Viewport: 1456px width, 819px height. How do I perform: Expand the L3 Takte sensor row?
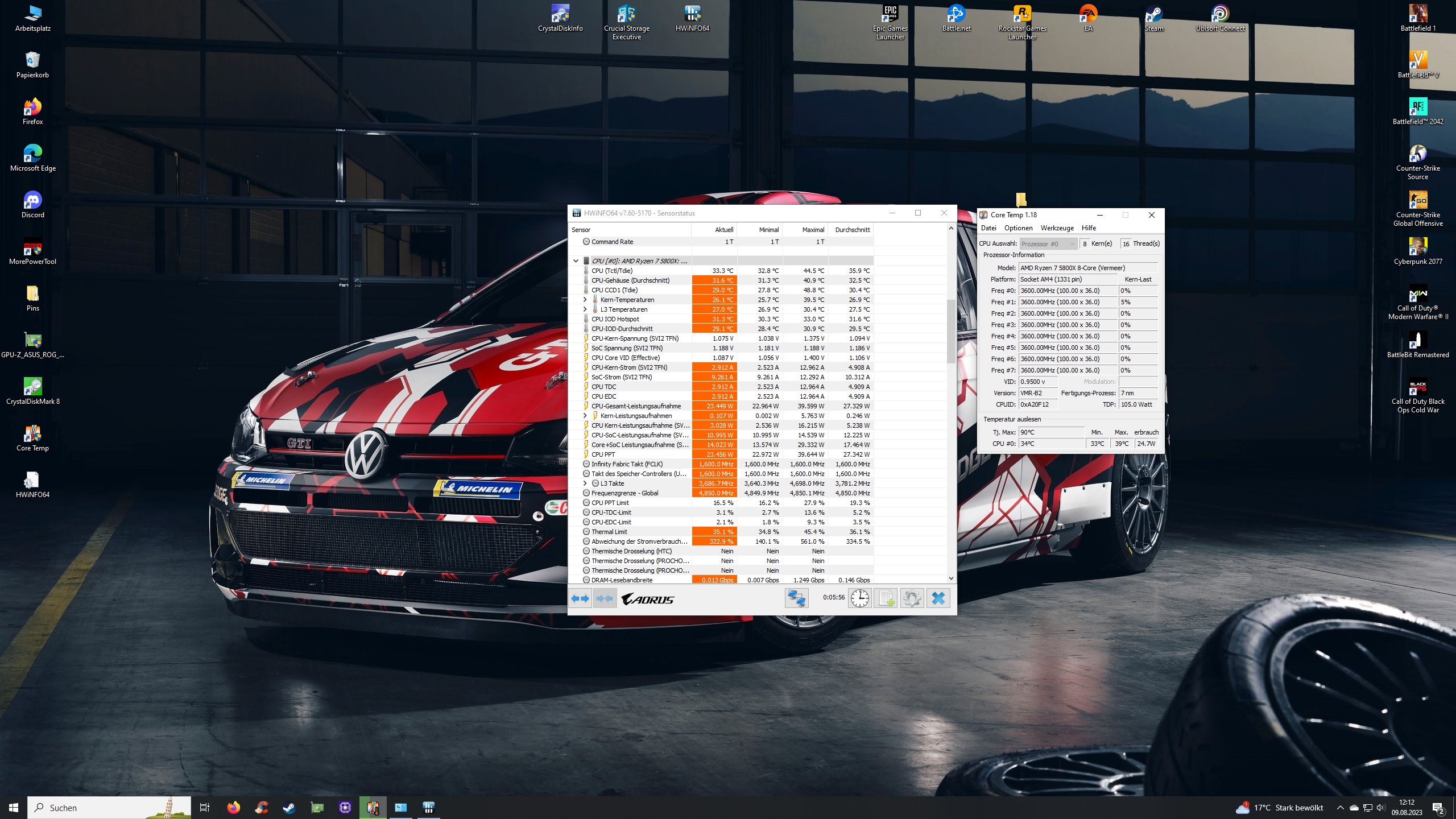[585, 483]
